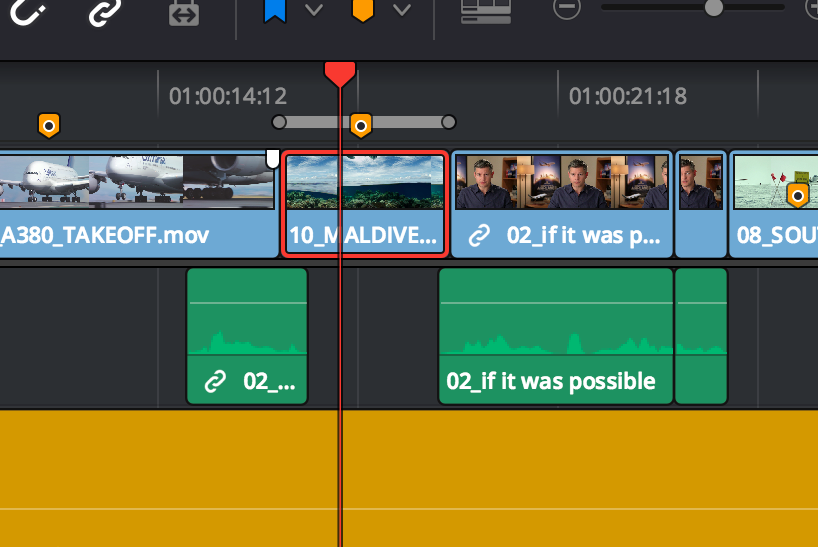Select the 02_if it was possible audio clip

555,336
